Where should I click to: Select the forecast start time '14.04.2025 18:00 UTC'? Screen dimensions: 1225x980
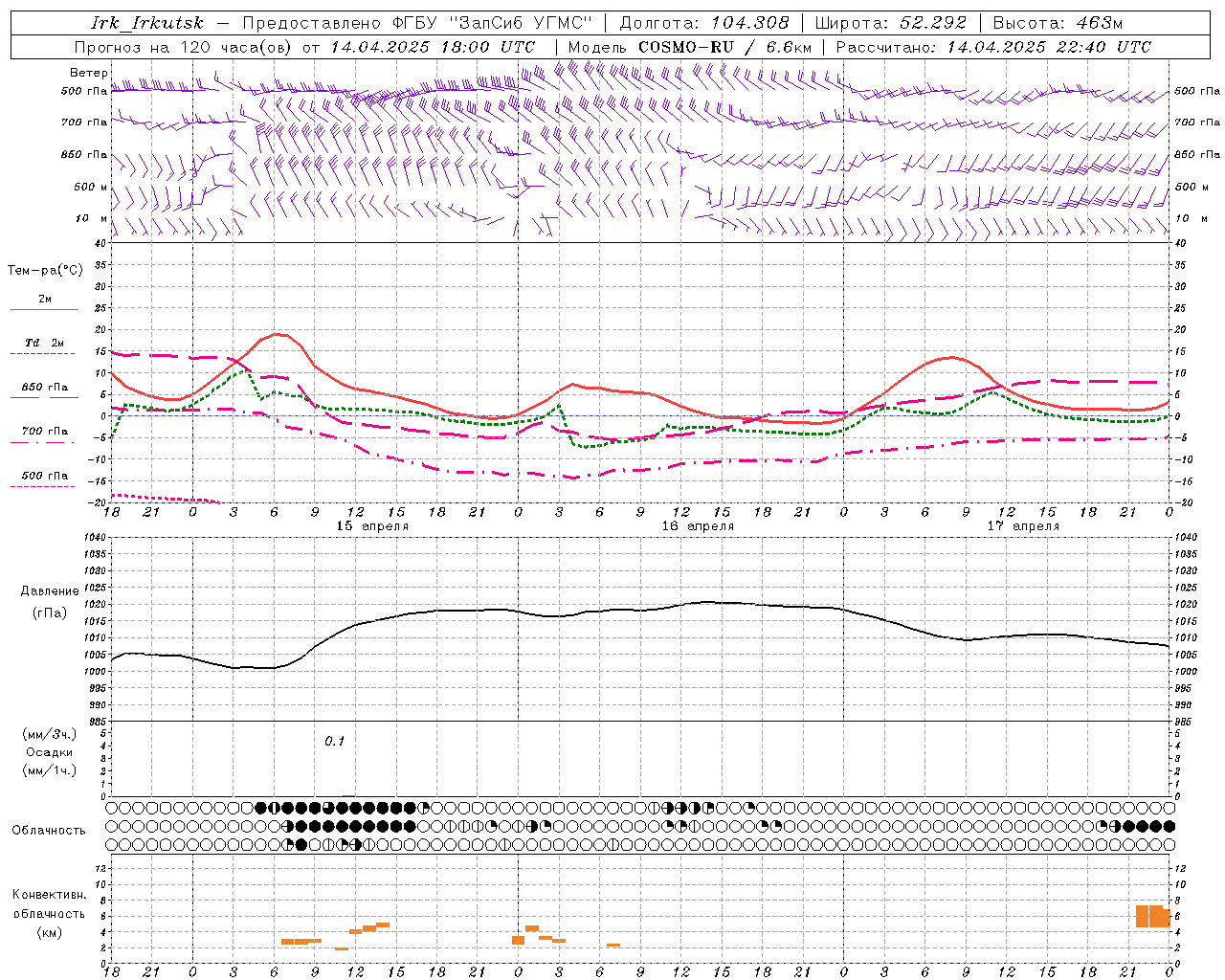[x=433, y=47]
